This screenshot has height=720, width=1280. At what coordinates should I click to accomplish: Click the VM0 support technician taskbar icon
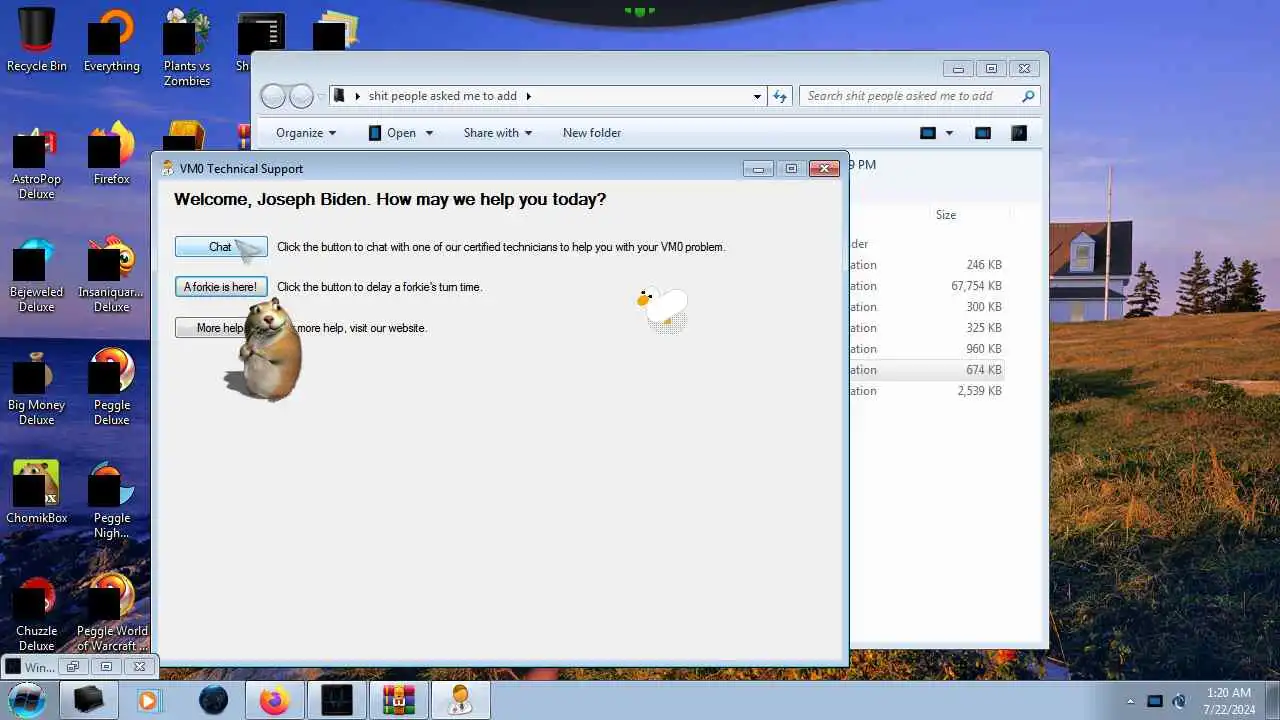tap(460, 700)
